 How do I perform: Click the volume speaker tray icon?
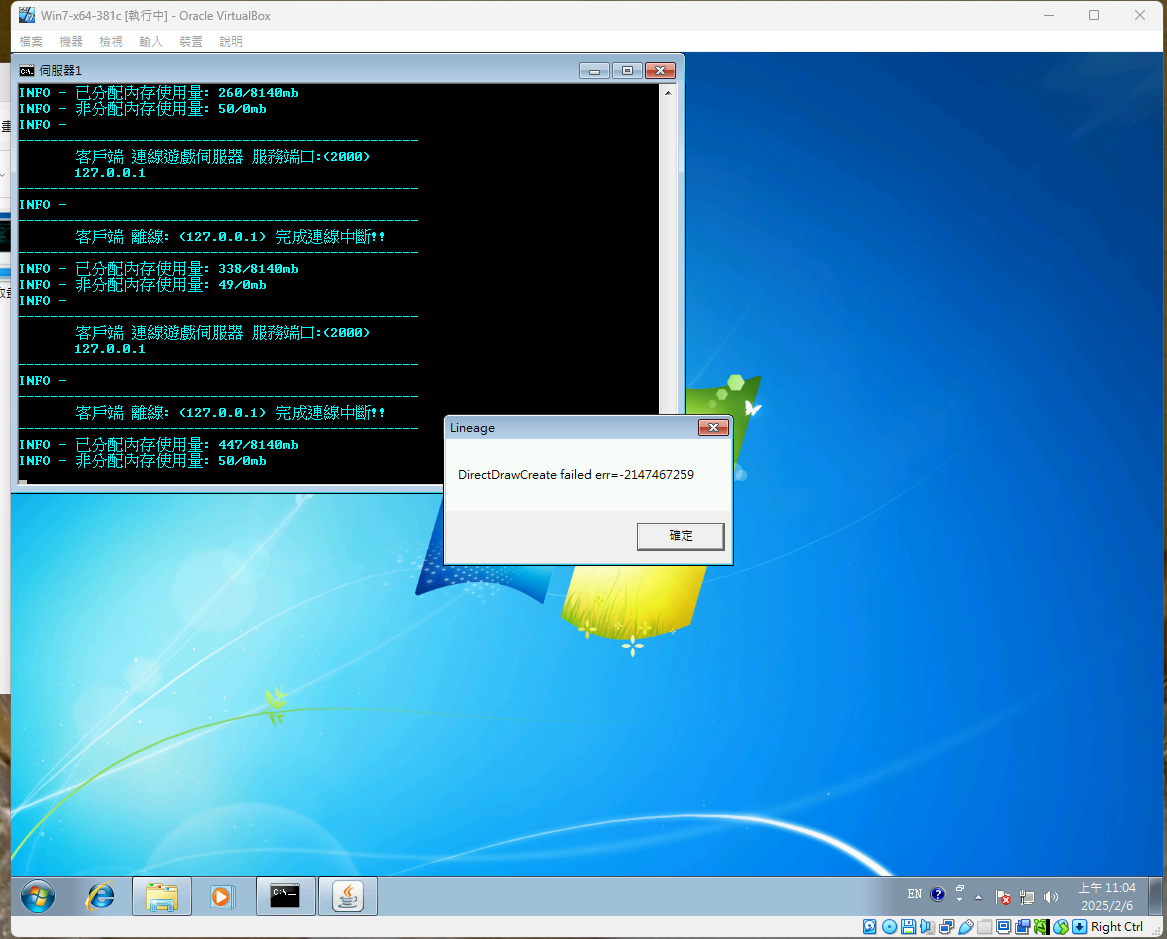(x=1050, y=897)
